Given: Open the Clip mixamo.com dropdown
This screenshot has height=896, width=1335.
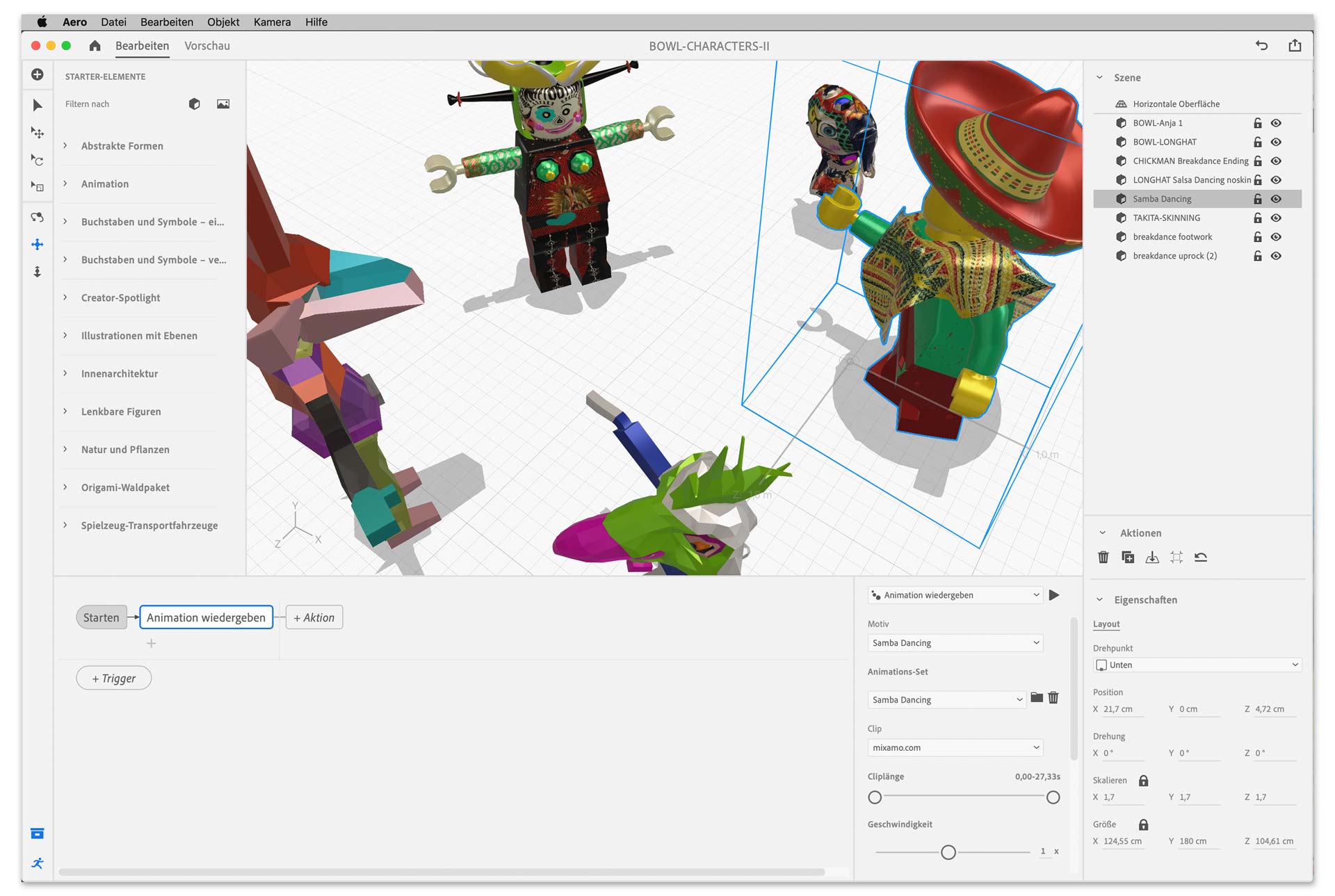Looking at the screenshot, I should click(x=955, y=748).
